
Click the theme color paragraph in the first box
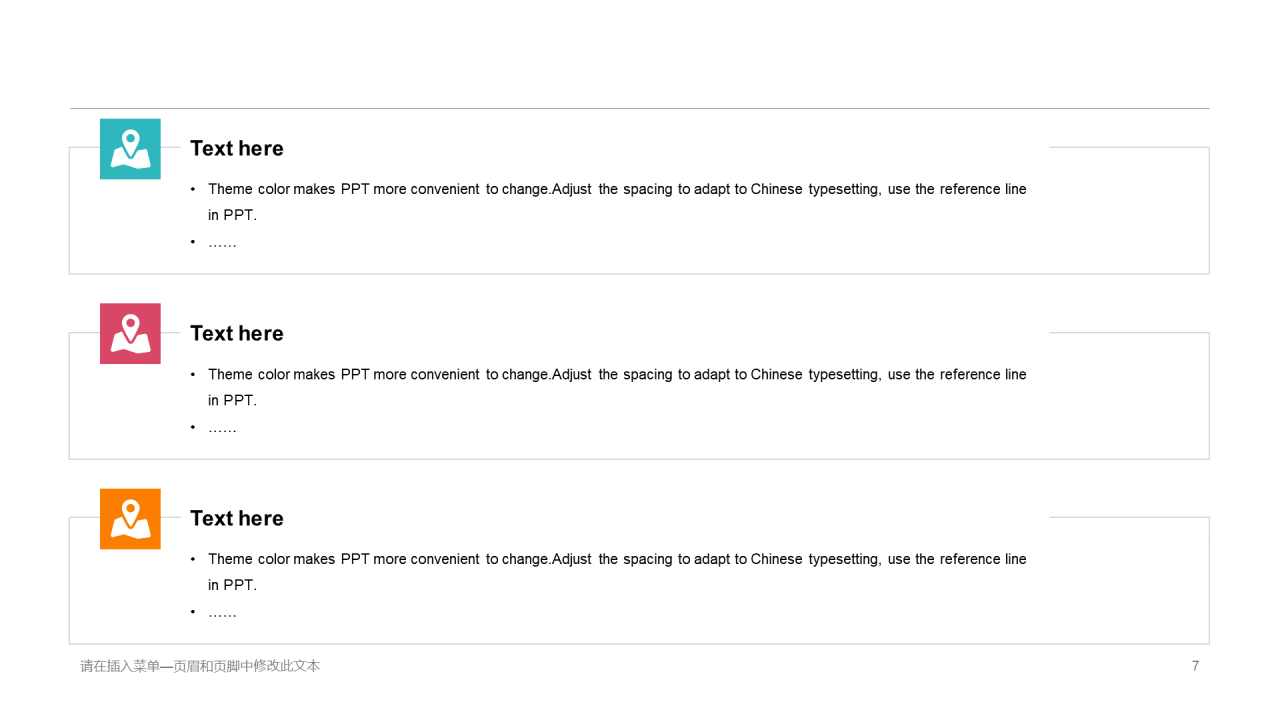(x=617, y=201)
